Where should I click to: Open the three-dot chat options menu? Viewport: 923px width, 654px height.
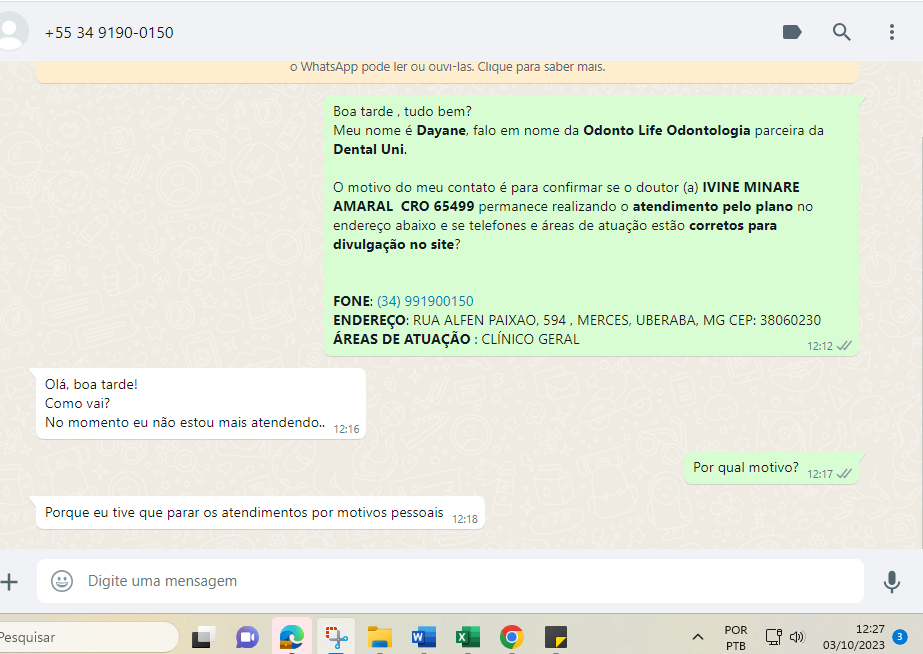click(892, 32)
